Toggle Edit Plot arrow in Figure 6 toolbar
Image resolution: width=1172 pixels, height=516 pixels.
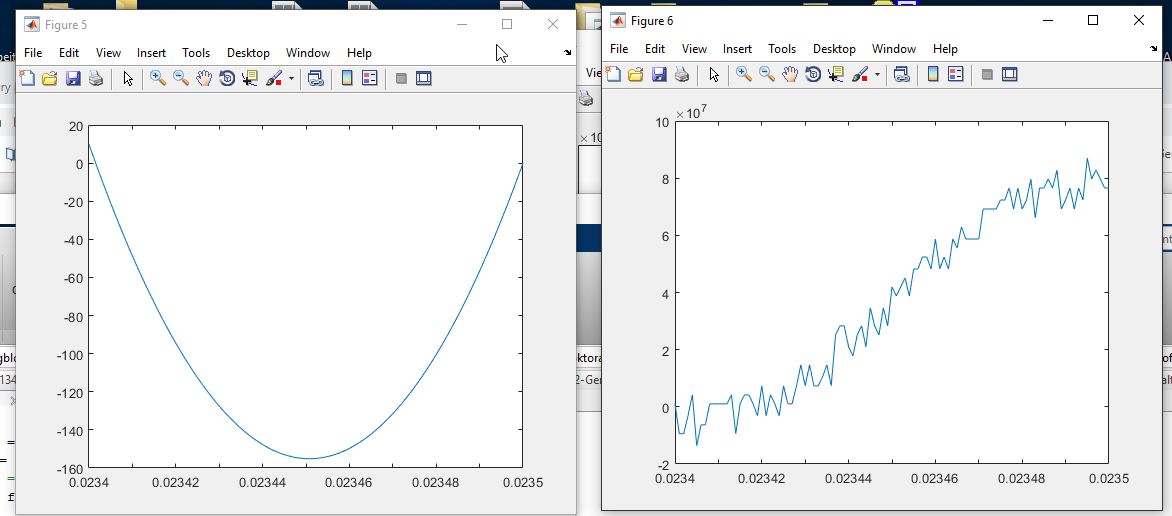[x=714, y=74]
